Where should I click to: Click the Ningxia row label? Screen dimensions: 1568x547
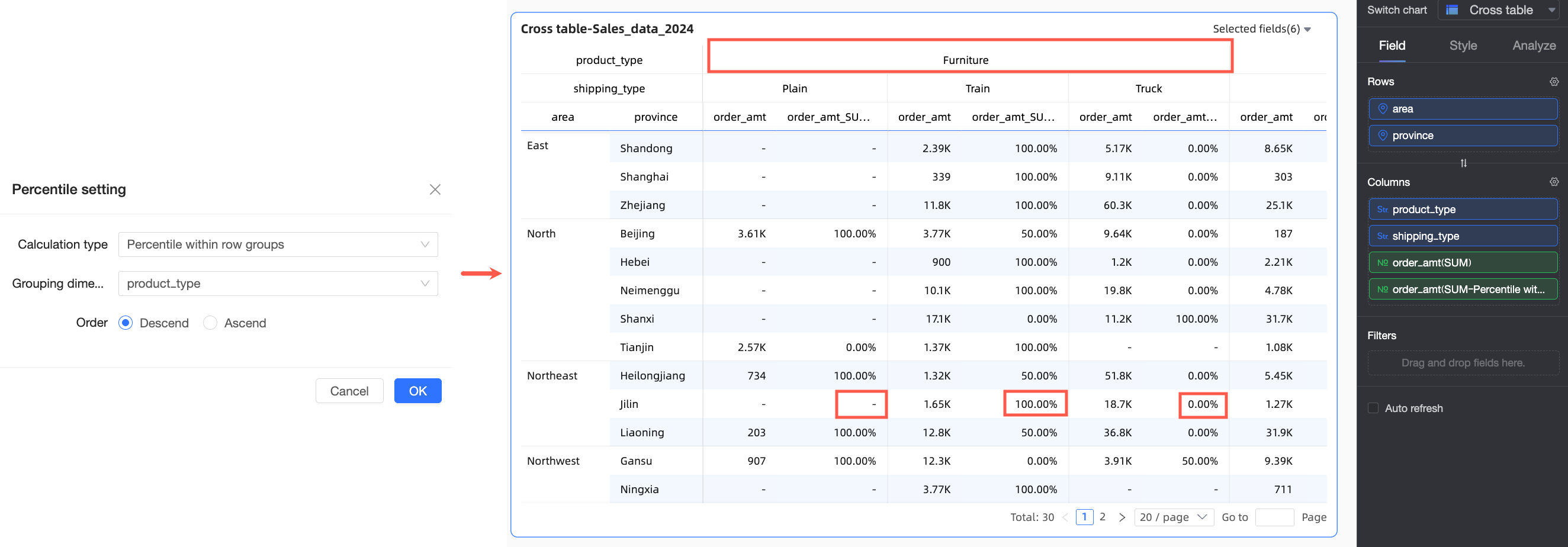pyautogui.click(x=639, y=490)
